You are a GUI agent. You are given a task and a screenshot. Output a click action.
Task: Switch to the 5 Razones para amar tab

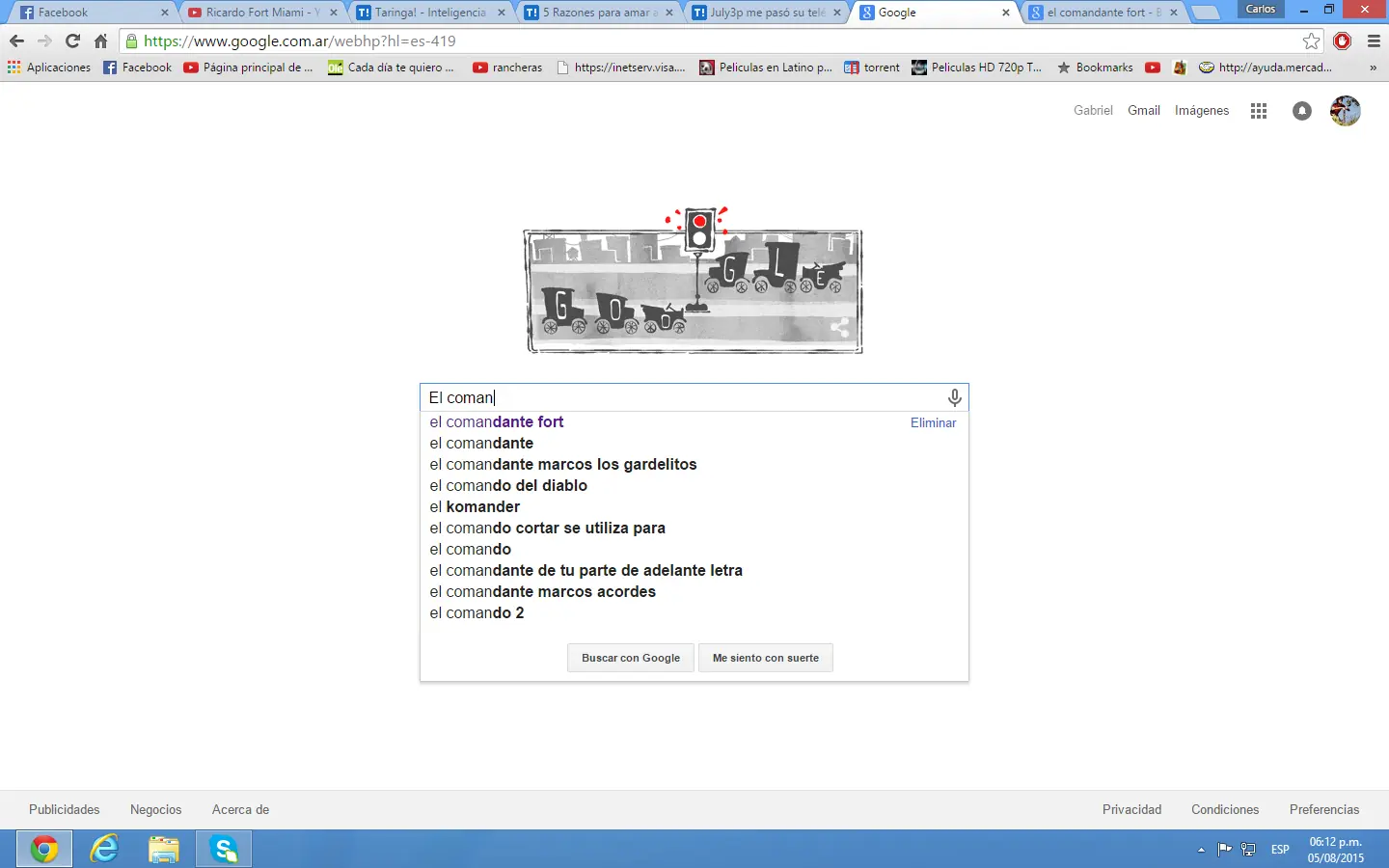[x=599, y=13]
